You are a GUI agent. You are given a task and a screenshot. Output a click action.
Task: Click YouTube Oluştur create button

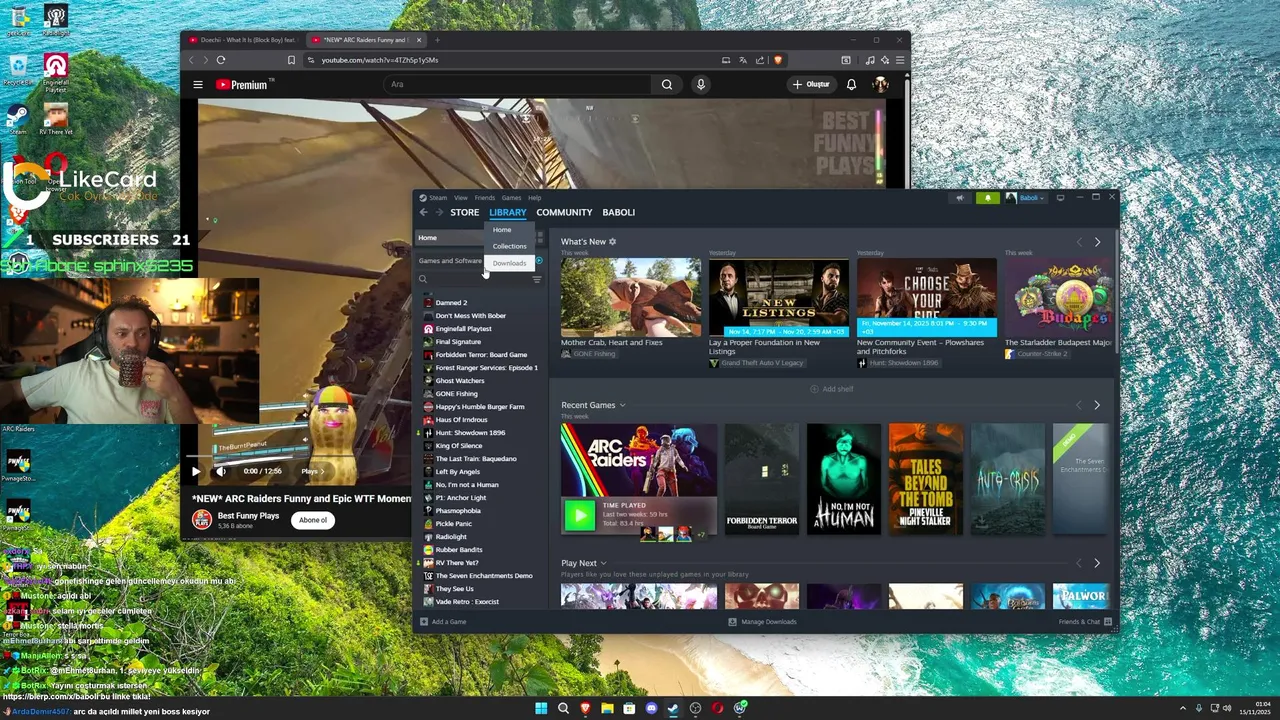(x=811, y=85)
